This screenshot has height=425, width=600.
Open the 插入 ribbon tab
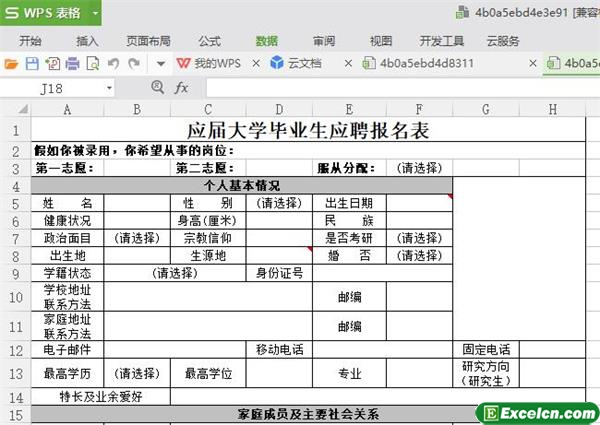pyautogui.click(x=87, y=41)
